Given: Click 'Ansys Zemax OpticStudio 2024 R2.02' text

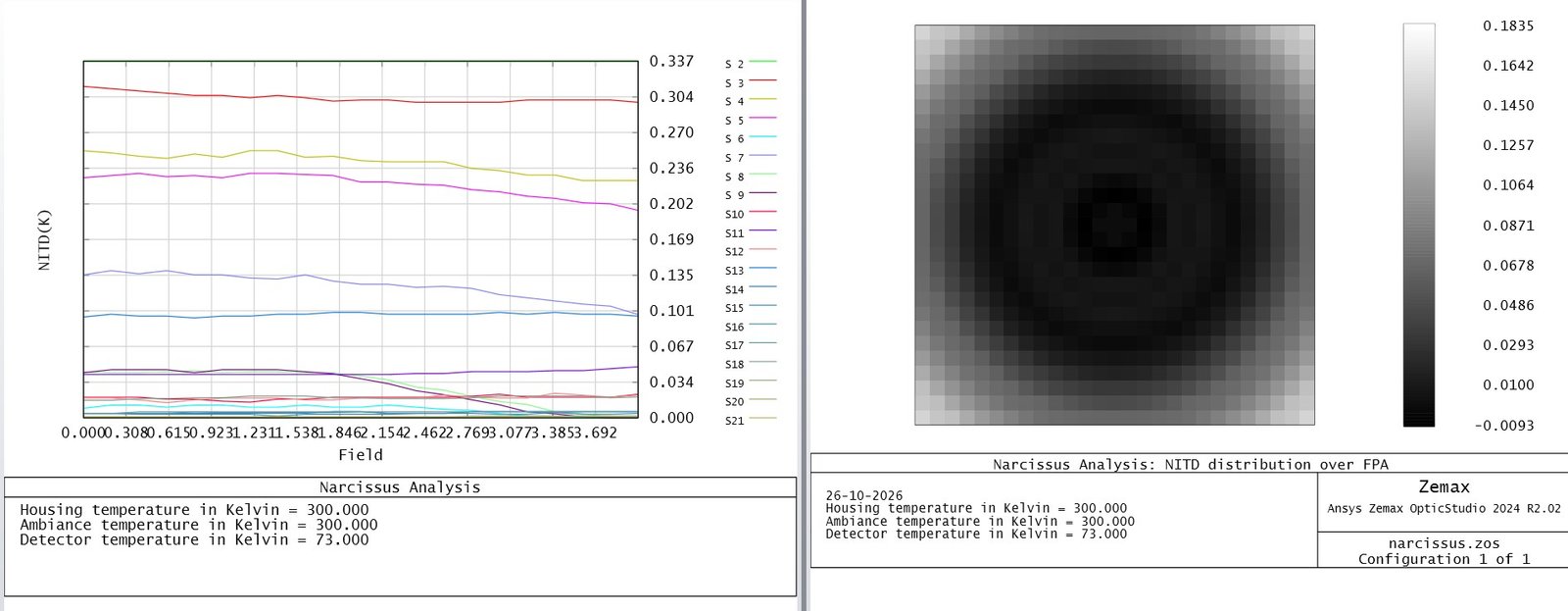Looking at the screenshot, I should coord(1444,509).
